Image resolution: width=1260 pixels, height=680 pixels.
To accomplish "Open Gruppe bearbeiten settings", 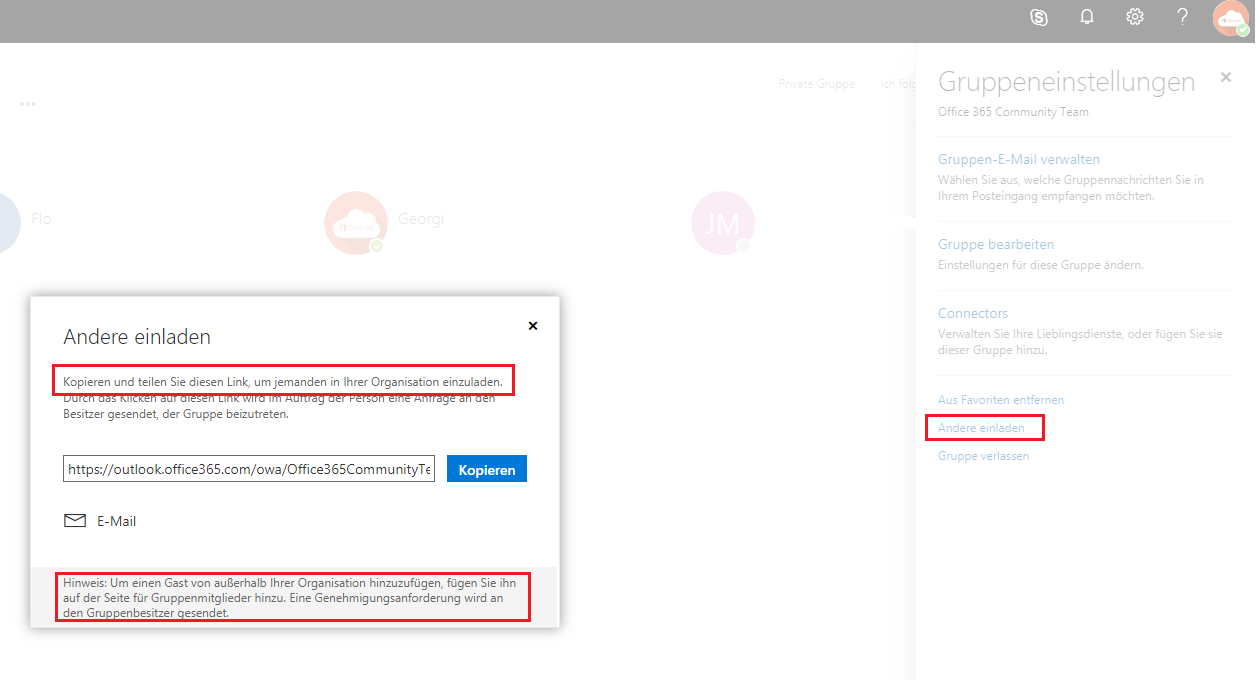I will 996,244.
